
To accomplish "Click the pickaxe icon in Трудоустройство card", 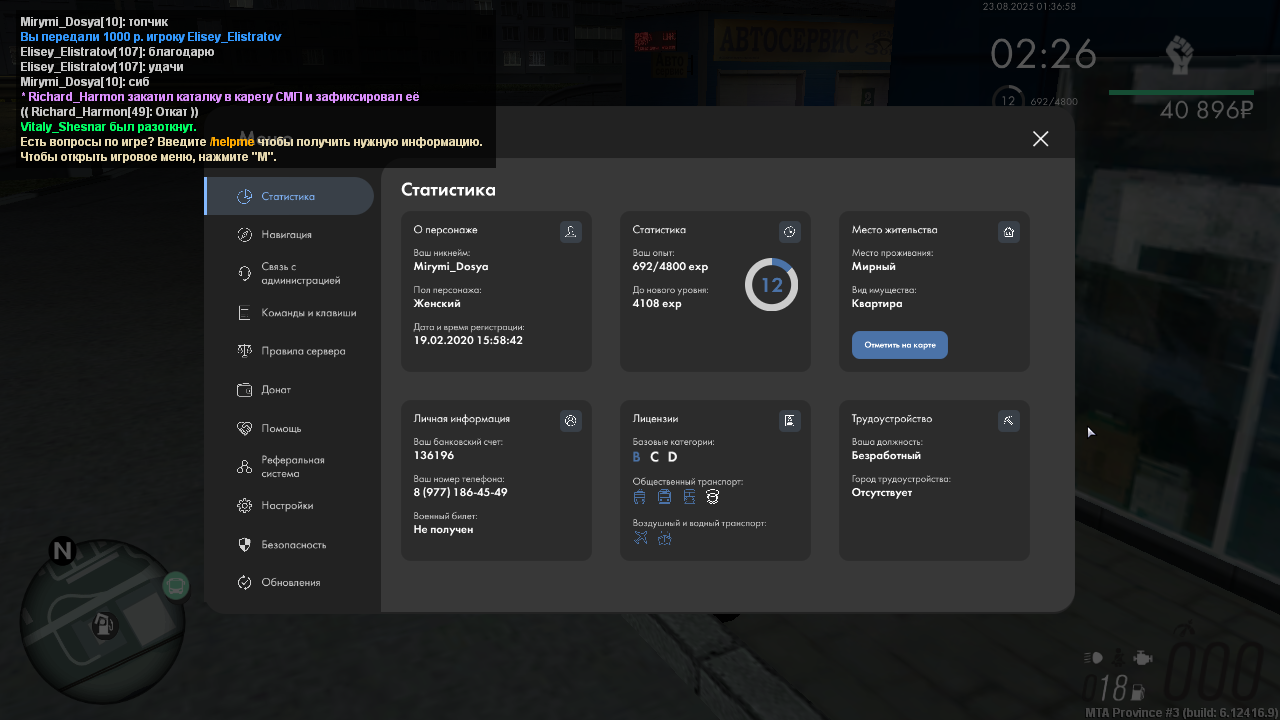I will [1008, 421].
